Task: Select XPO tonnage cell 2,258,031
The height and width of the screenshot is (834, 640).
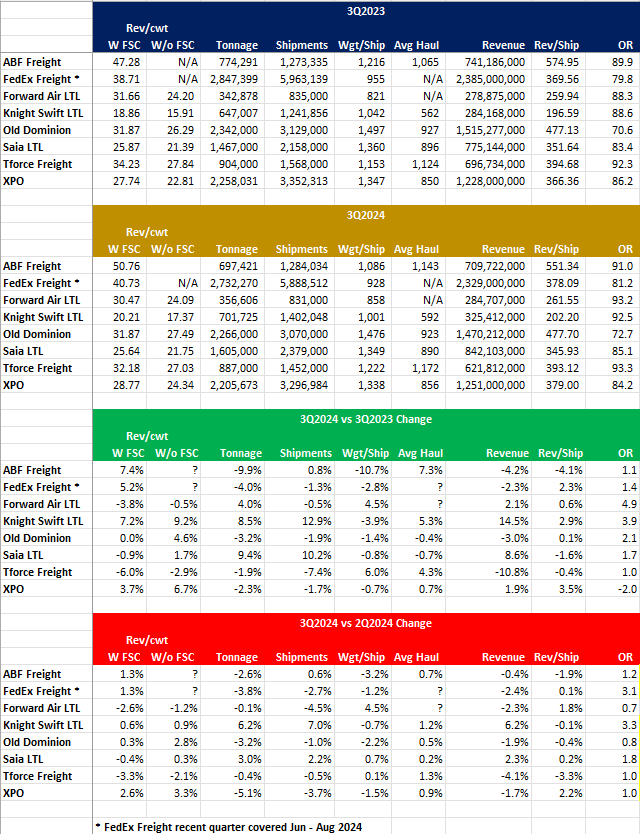Action: coord(234,181)
